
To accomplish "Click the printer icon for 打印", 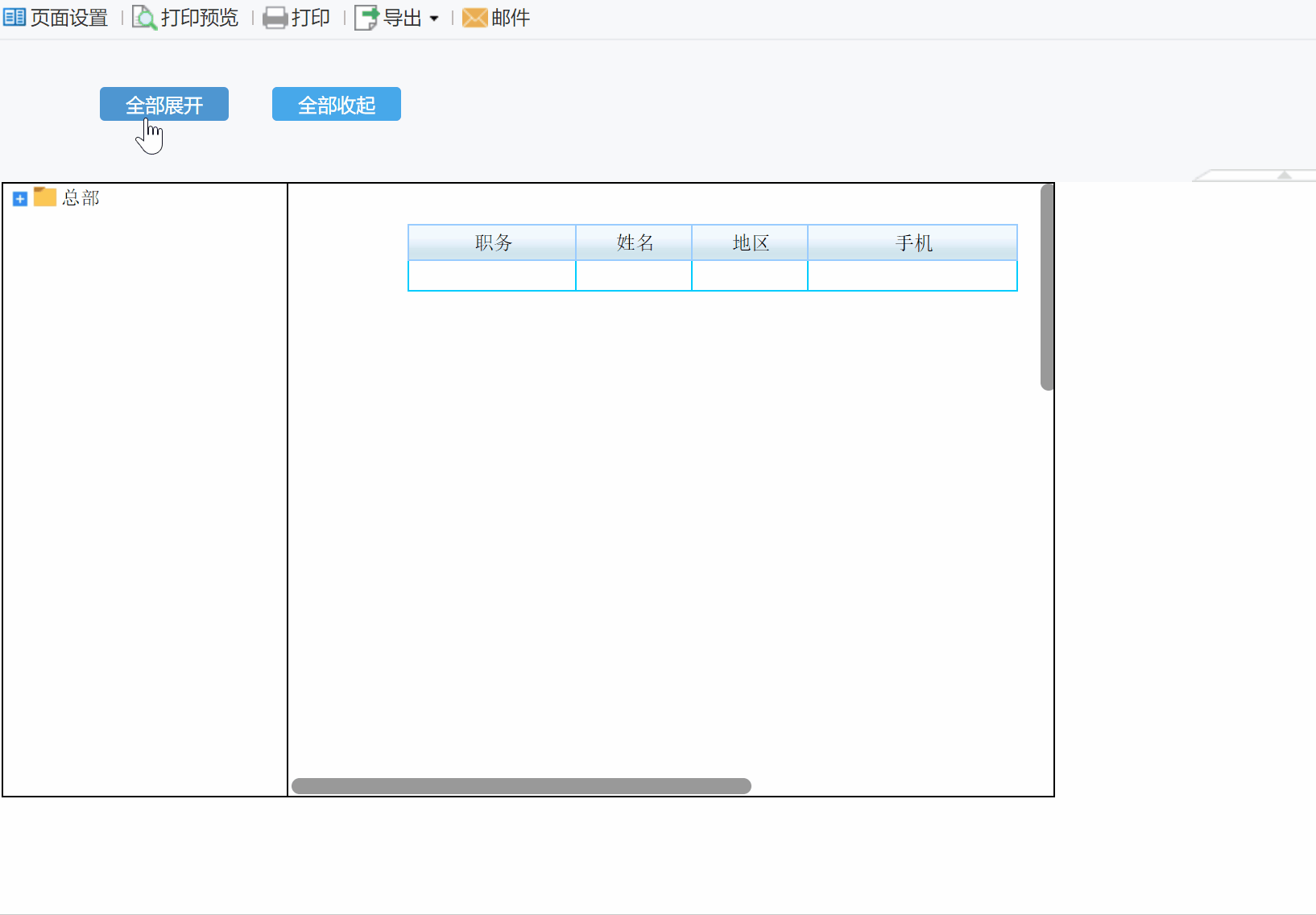I will point(275,18).
